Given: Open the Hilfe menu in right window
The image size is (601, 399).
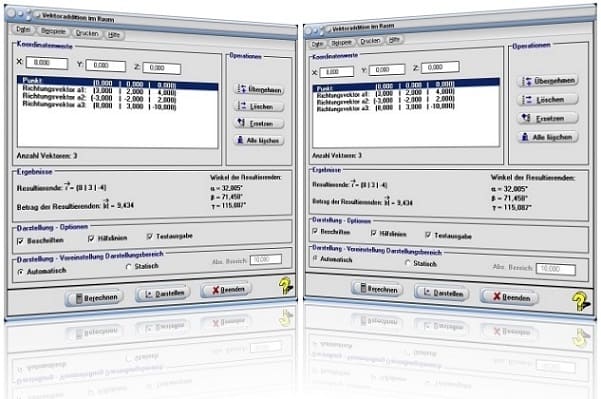Looking at the screenshot, I should (x=394, y=39).
